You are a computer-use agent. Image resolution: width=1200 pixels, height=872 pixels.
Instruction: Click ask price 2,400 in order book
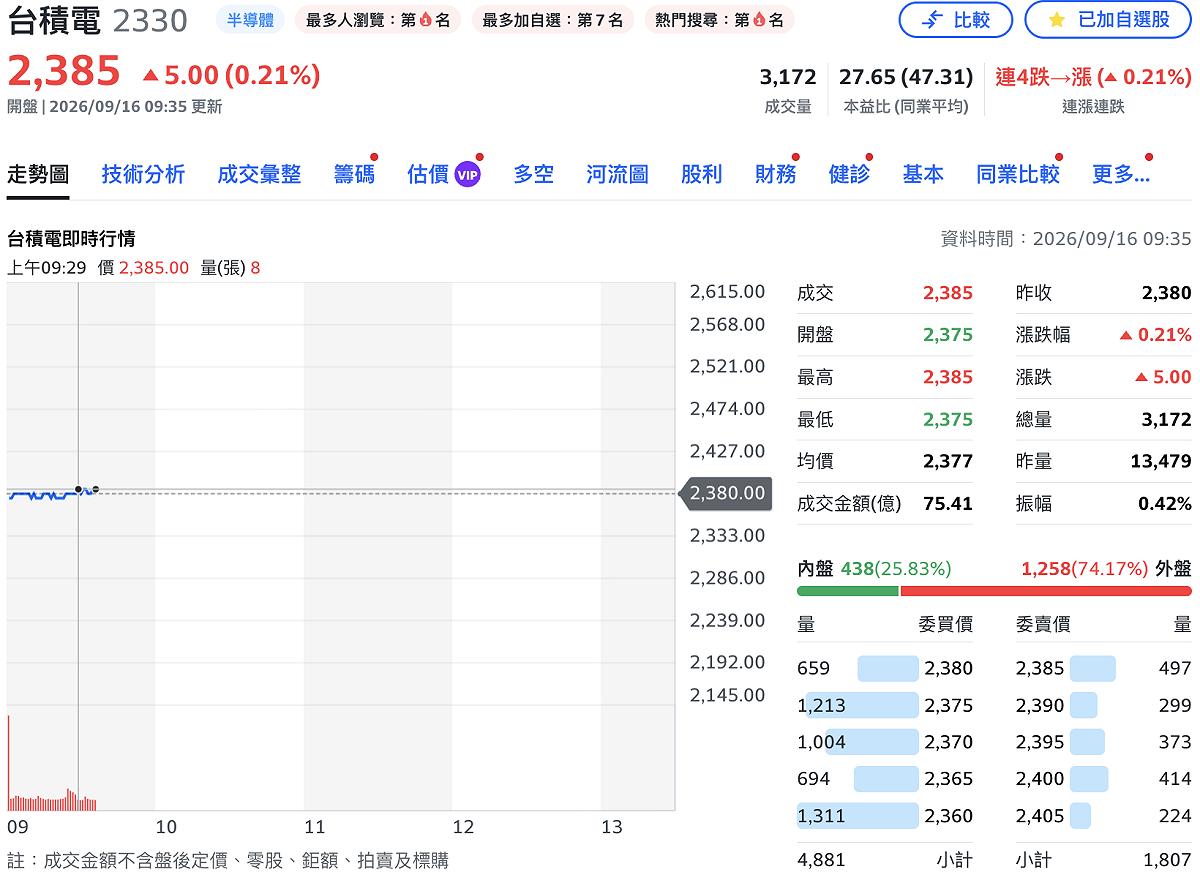pos(1040,779)
